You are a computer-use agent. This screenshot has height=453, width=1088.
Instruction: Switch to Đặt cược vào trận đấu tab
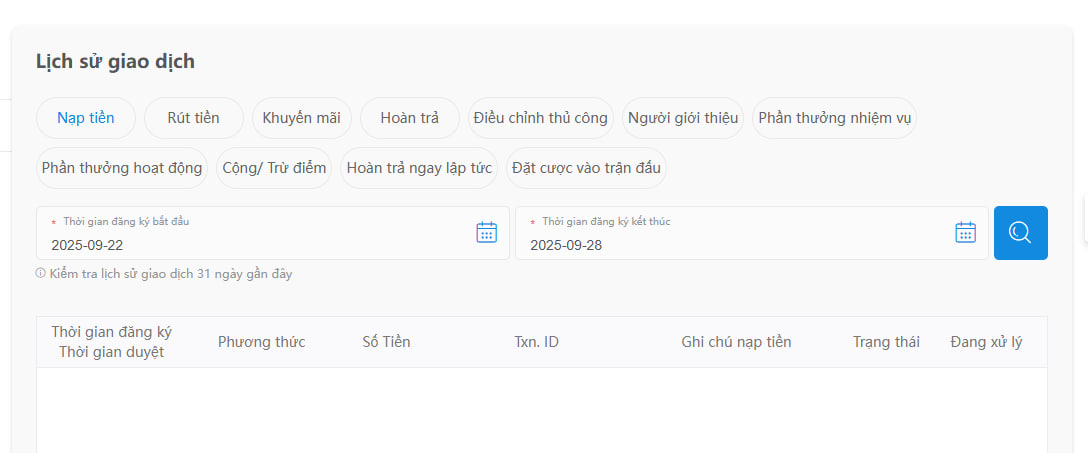coord(586,168)
